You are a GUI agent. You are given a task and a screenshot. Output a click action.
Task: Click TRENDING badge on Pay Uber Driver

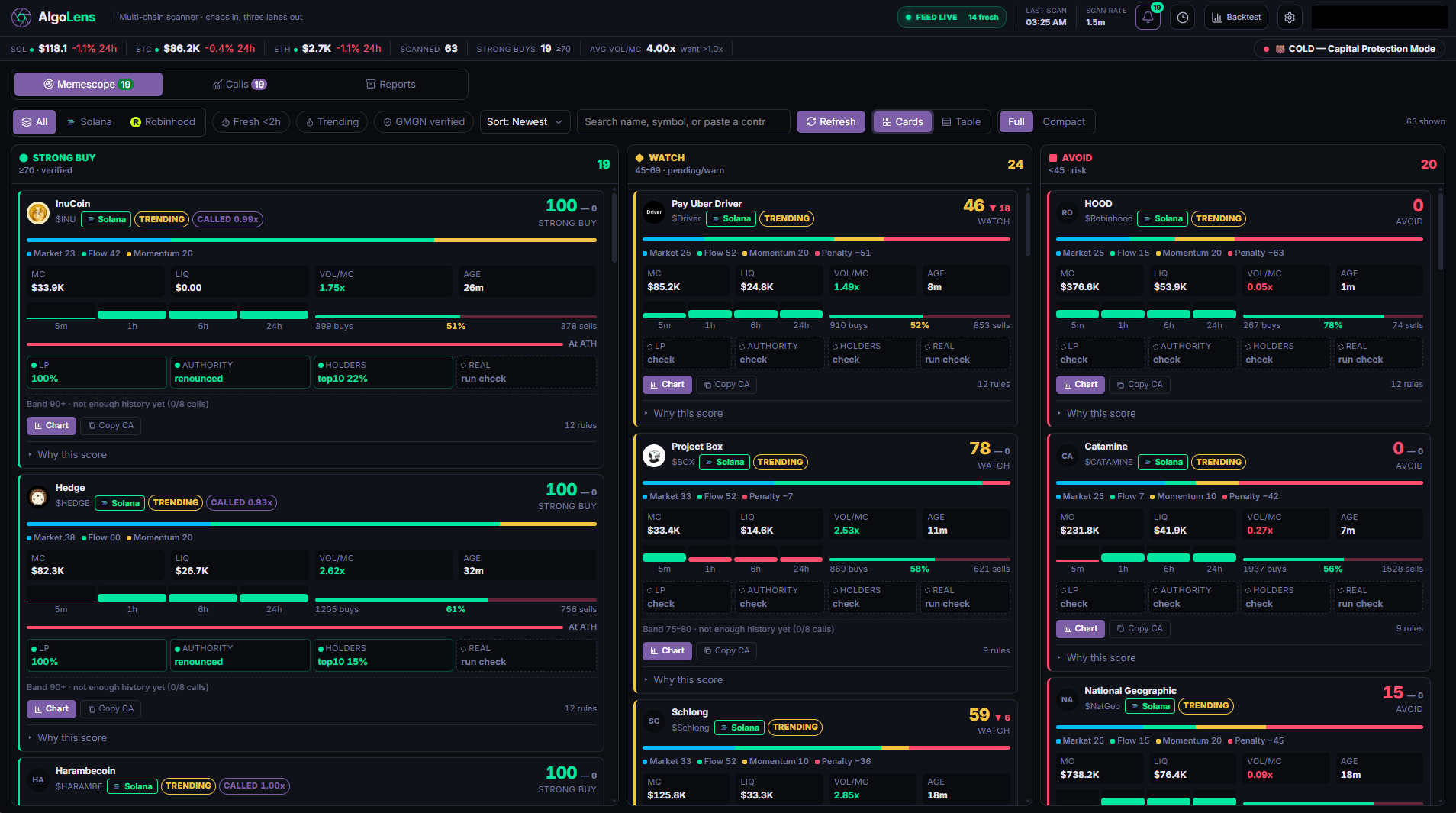pos(787,218)
